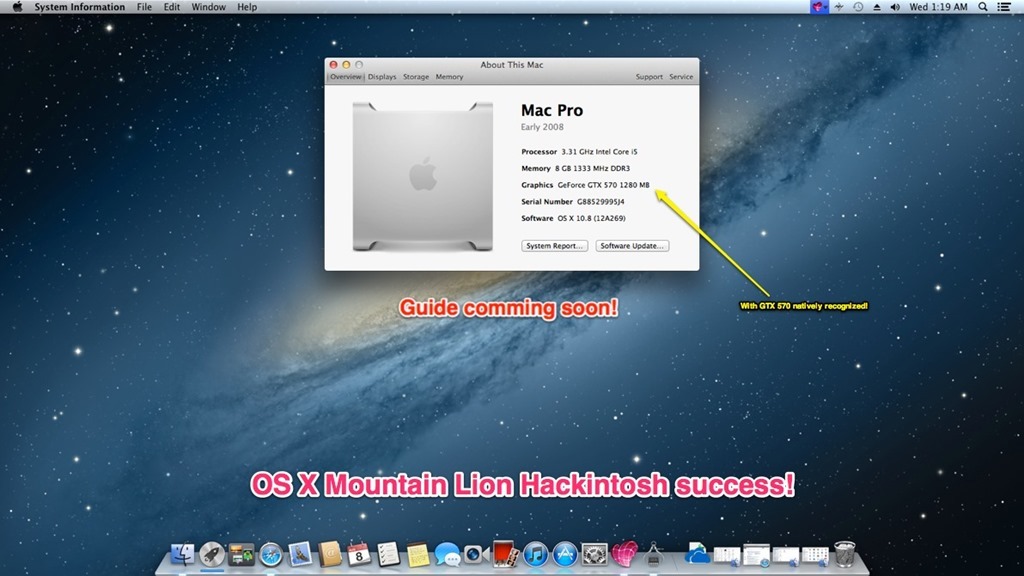This screenshot has width=1024, height=576.
Task: Select the Overview tab
Action: 345,76
